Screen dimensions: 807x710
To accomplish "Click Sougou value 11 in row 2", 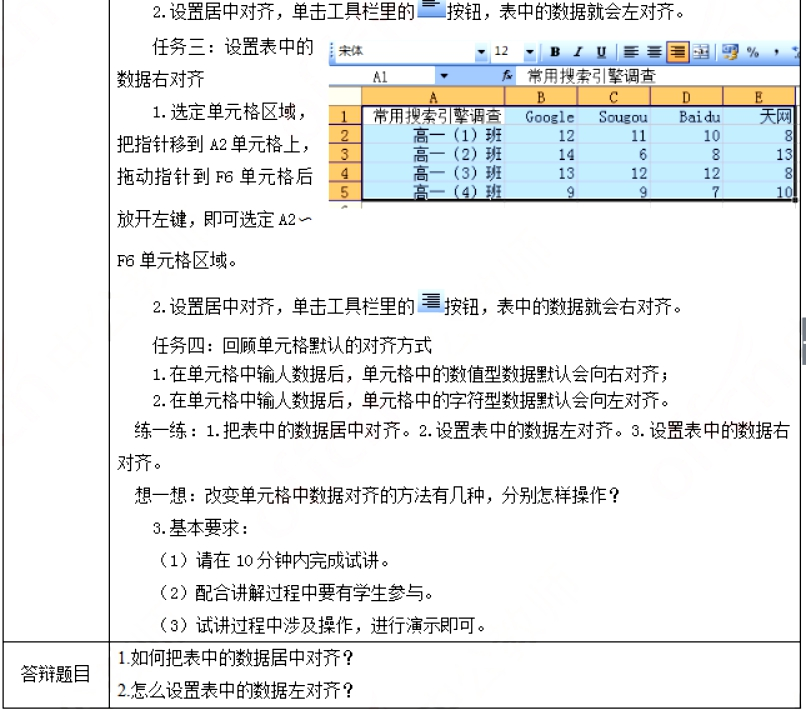I will click(x=613, y=135).
